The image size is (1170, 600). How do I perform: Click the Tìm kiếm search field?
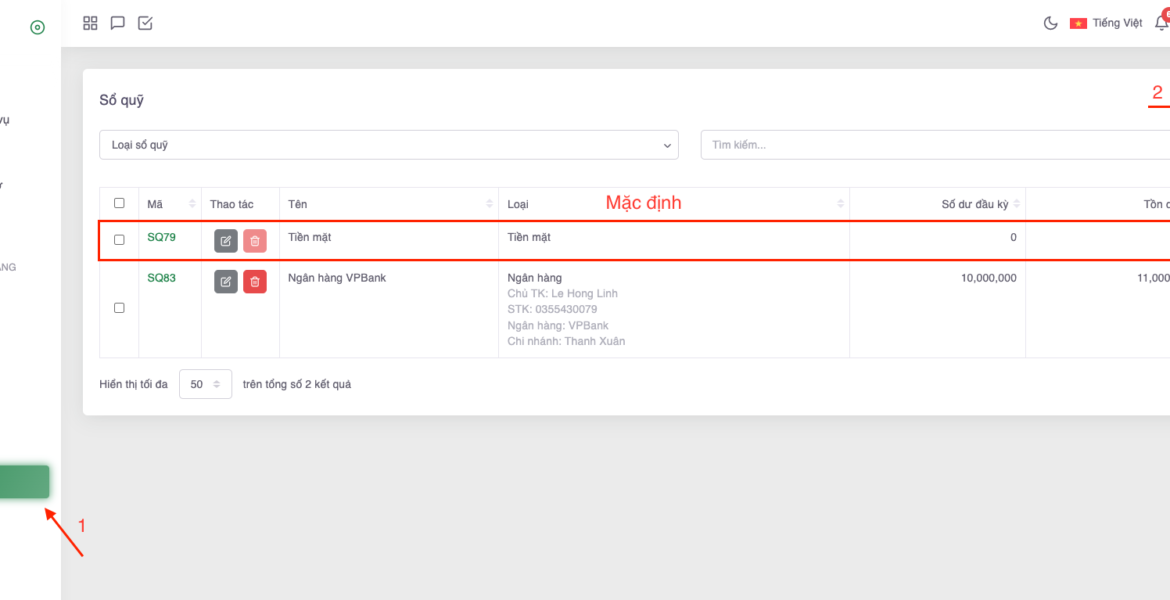pos(935,145)
